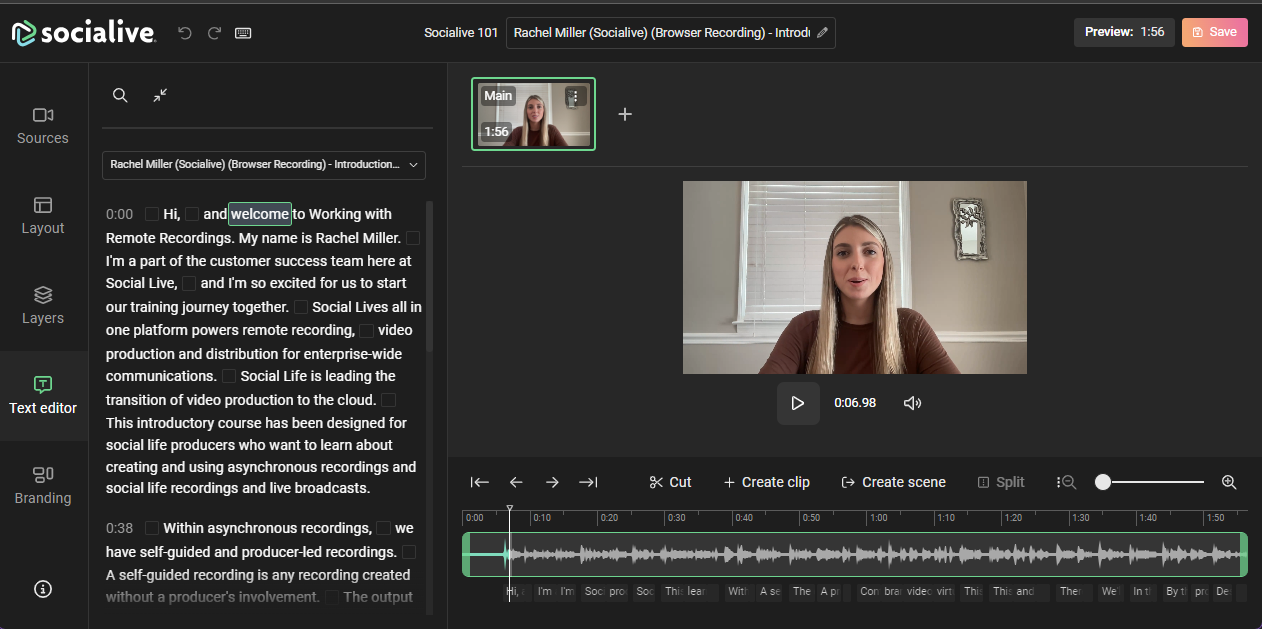Click Create clip

(x=766, y=482)
